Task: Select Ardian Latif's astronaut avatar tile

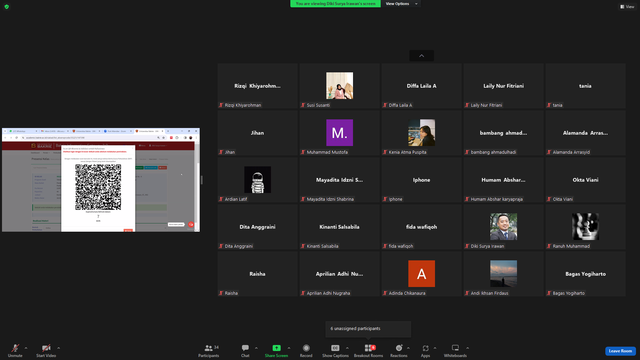Action: (x=258, y=180)
